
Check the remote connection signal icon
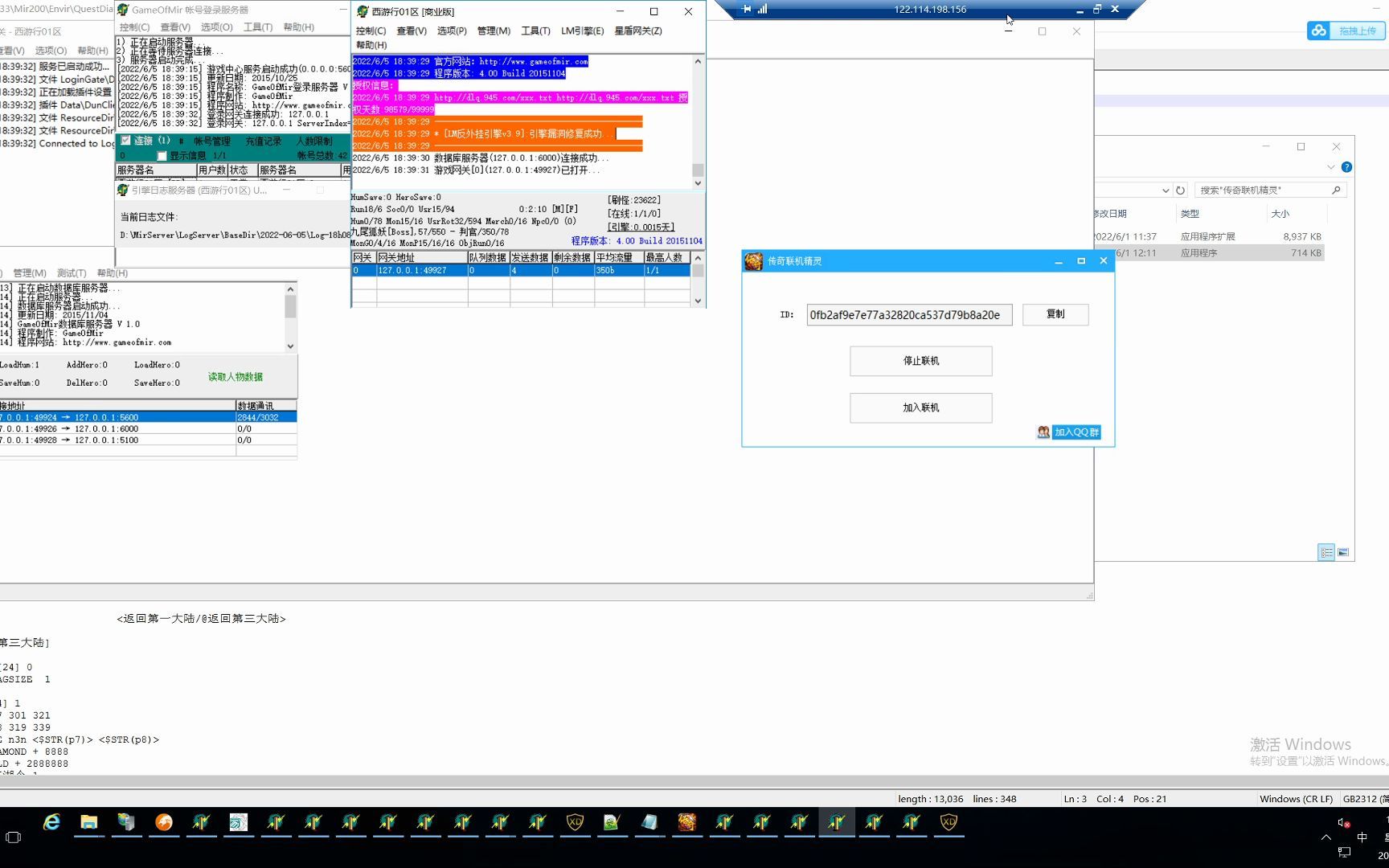pyautogui.click(x=763, y=9)
